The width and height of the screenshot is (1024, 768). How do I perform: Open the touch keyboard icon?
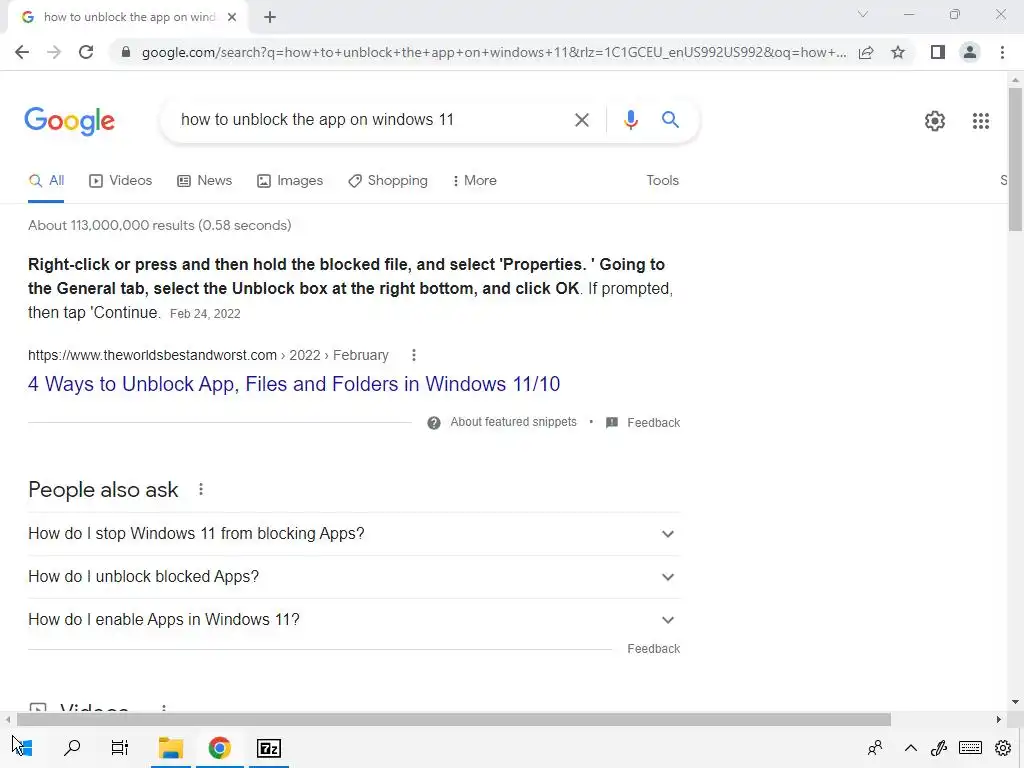pos(970,748)
